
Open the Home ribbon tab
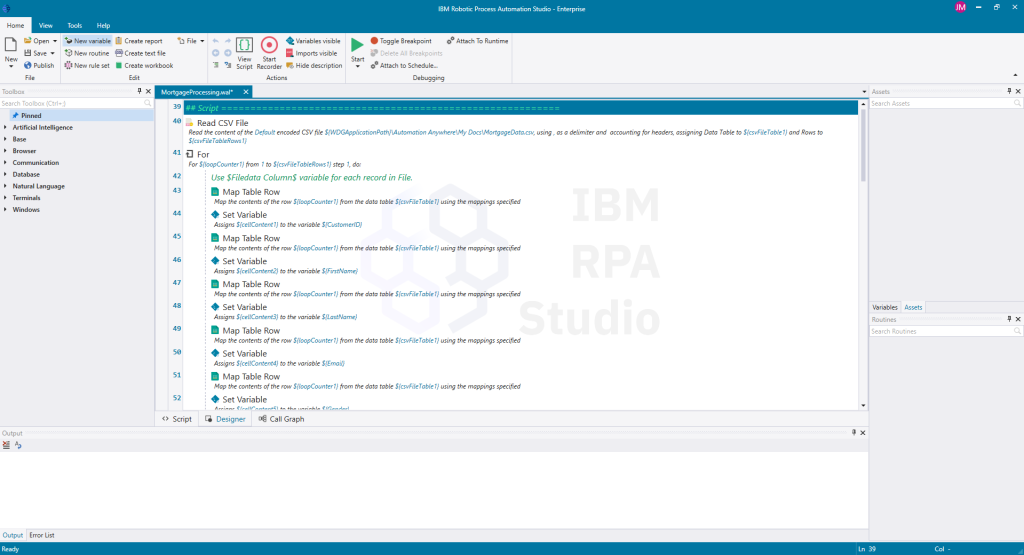tap(15, 25)
